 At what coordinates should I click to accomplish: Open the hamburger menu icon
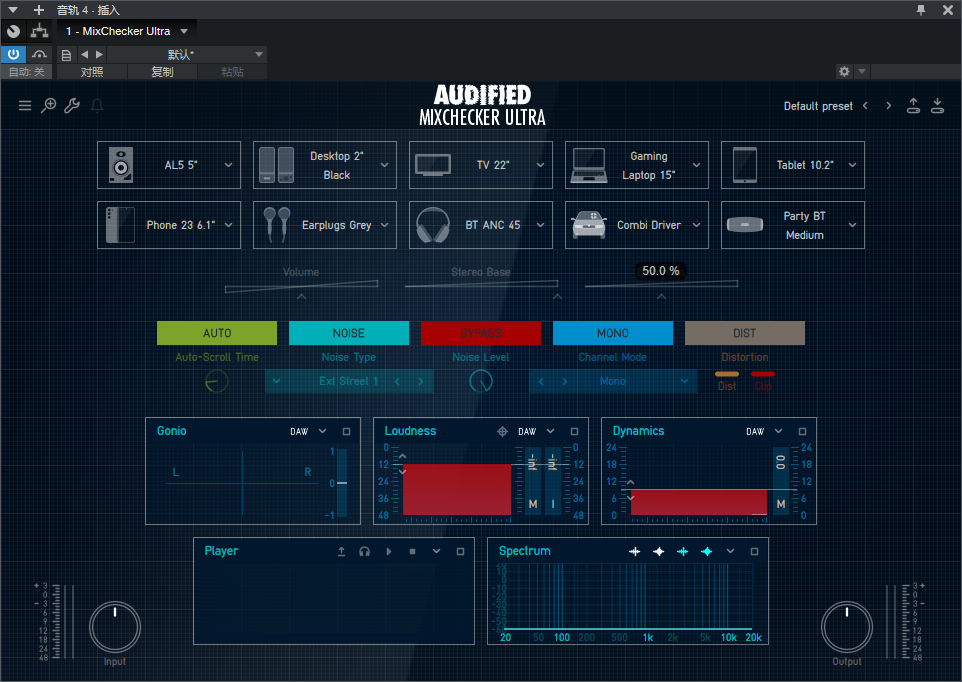point(25,105)
